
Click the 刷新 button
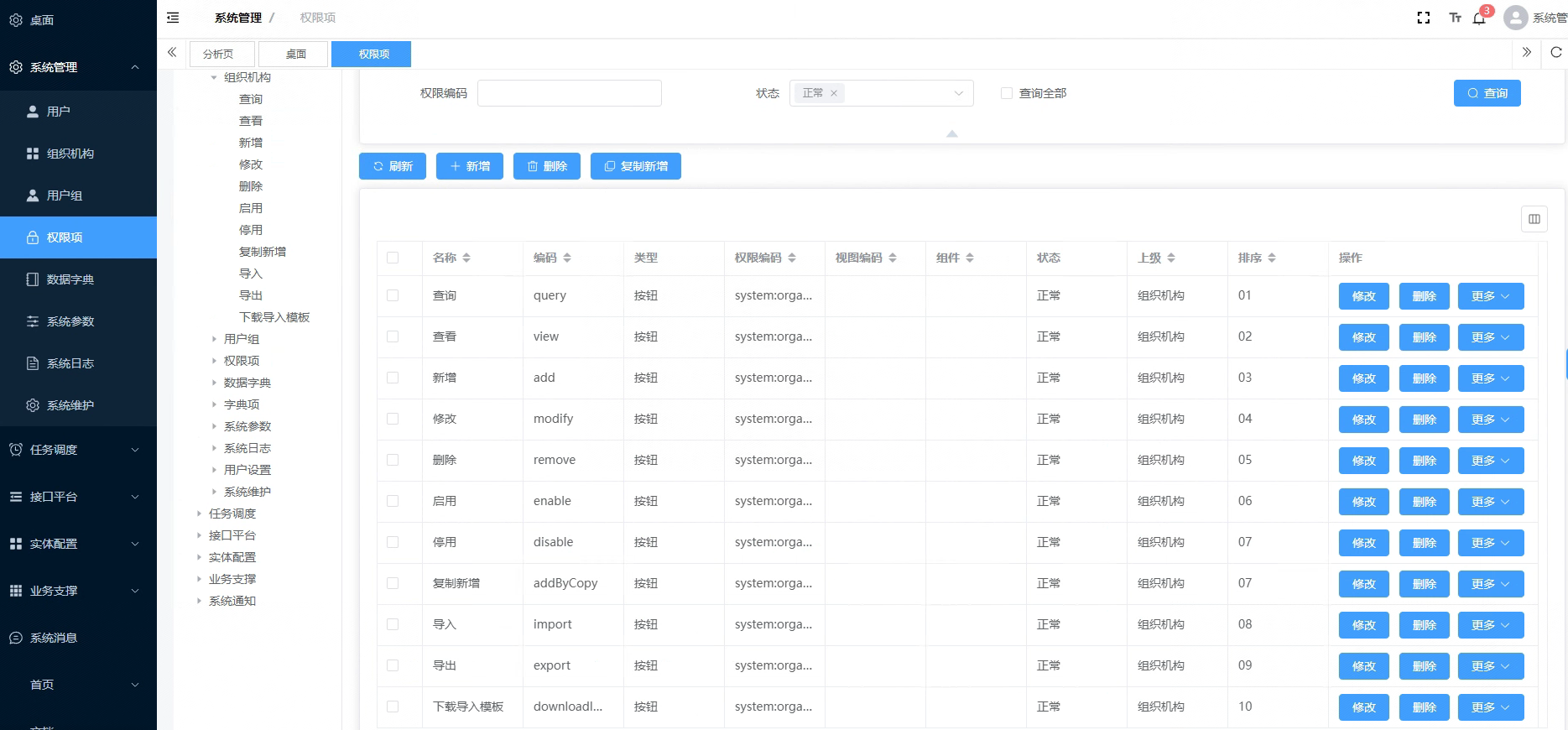point(393,166)
